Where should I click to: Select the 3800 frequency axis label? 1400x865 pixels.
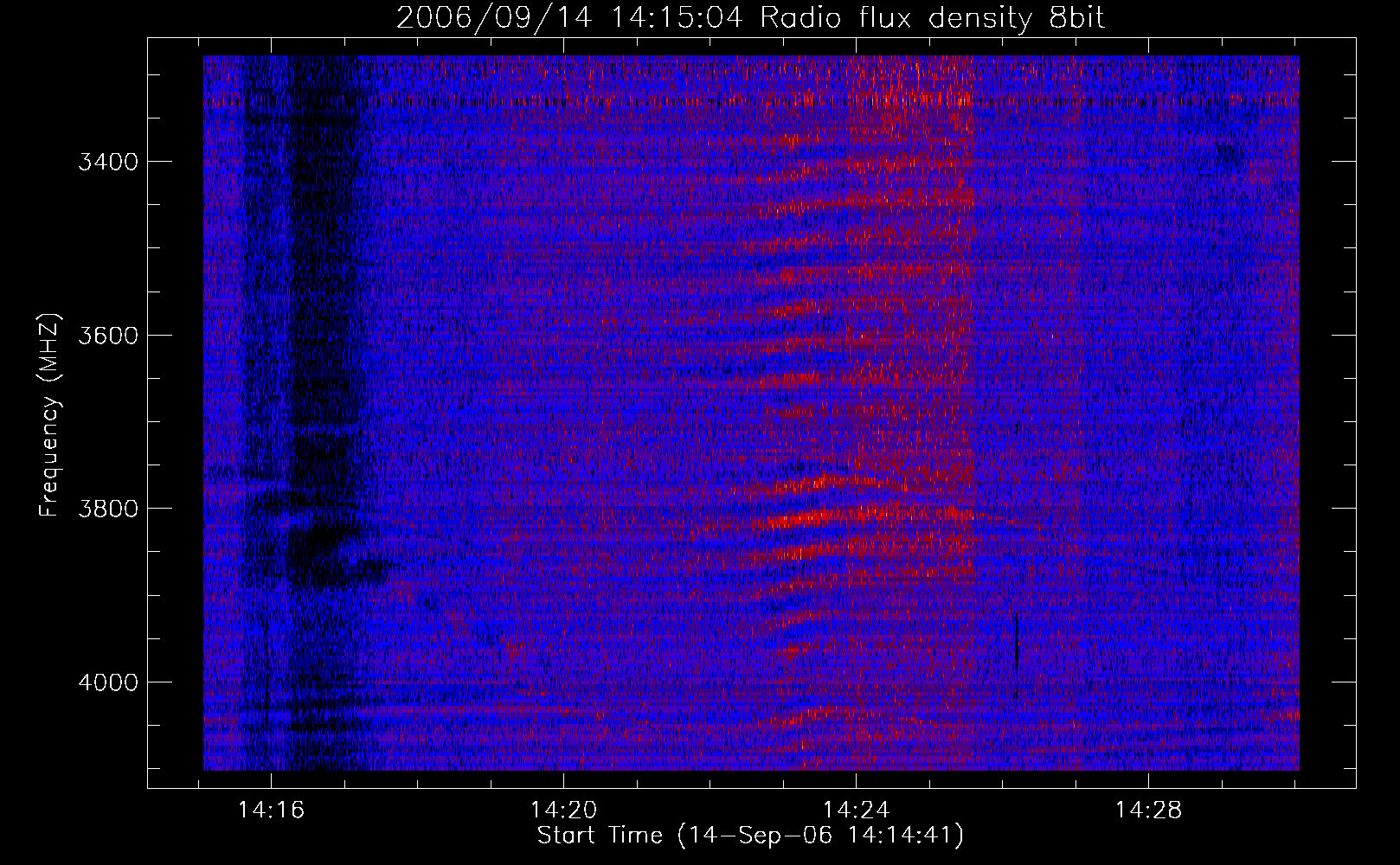(x=108, y=508)
